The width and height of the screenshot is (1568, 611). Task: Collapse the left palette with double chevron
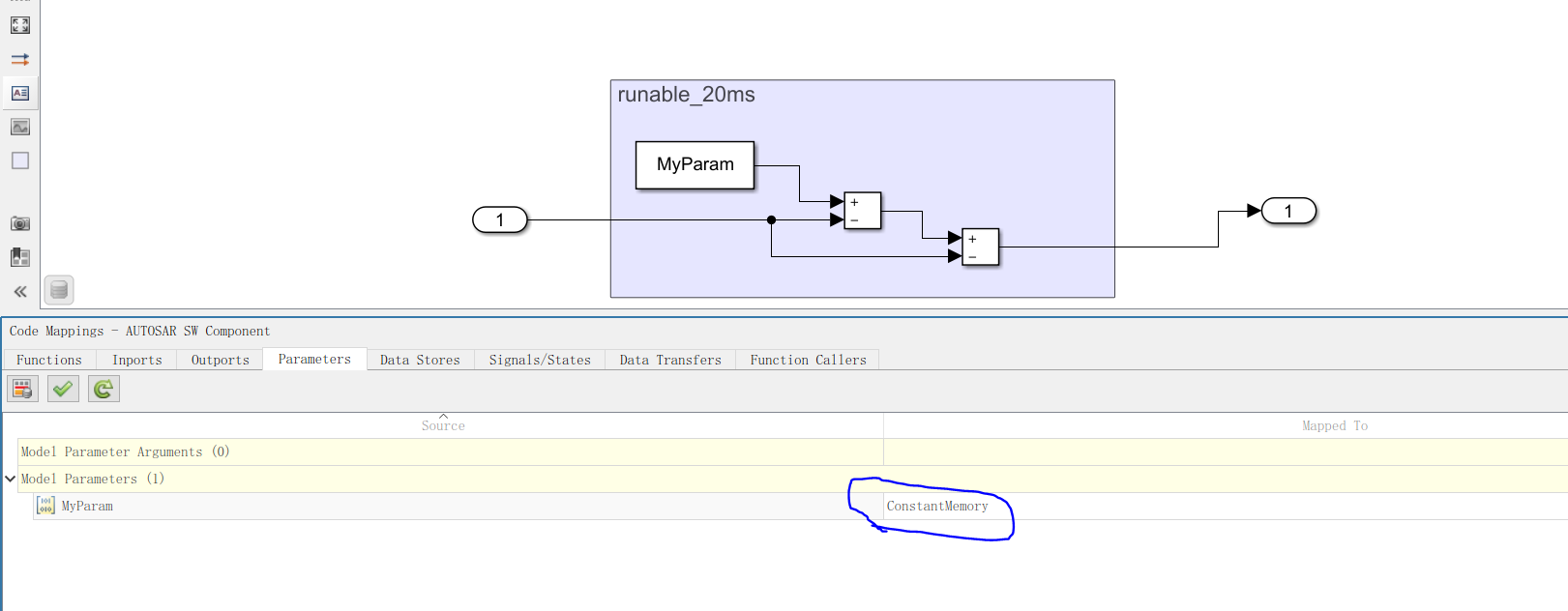[x=20, y=291]
